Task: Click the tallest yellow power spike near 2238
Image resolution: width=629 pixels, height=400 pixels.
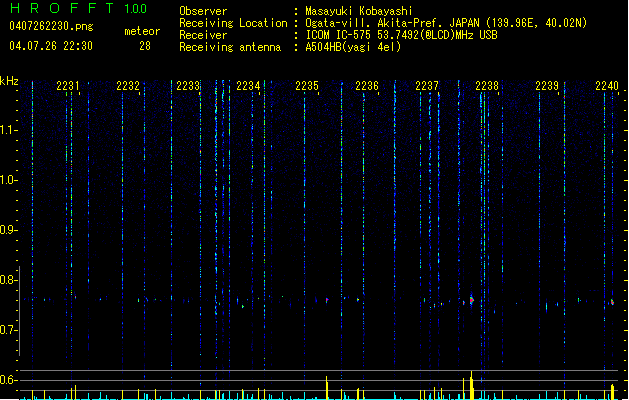Action: [x=472, y=385]
